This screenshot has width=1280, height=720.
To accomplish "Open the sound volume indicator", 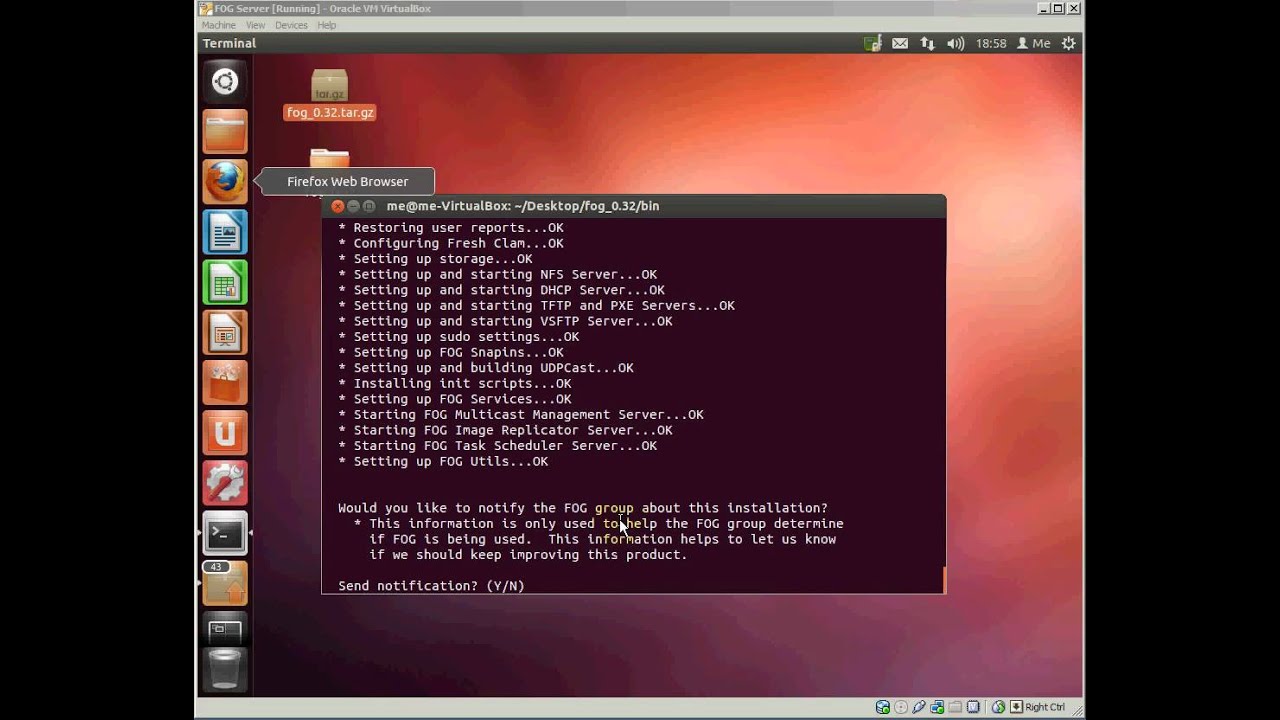I will pos(955,43).
